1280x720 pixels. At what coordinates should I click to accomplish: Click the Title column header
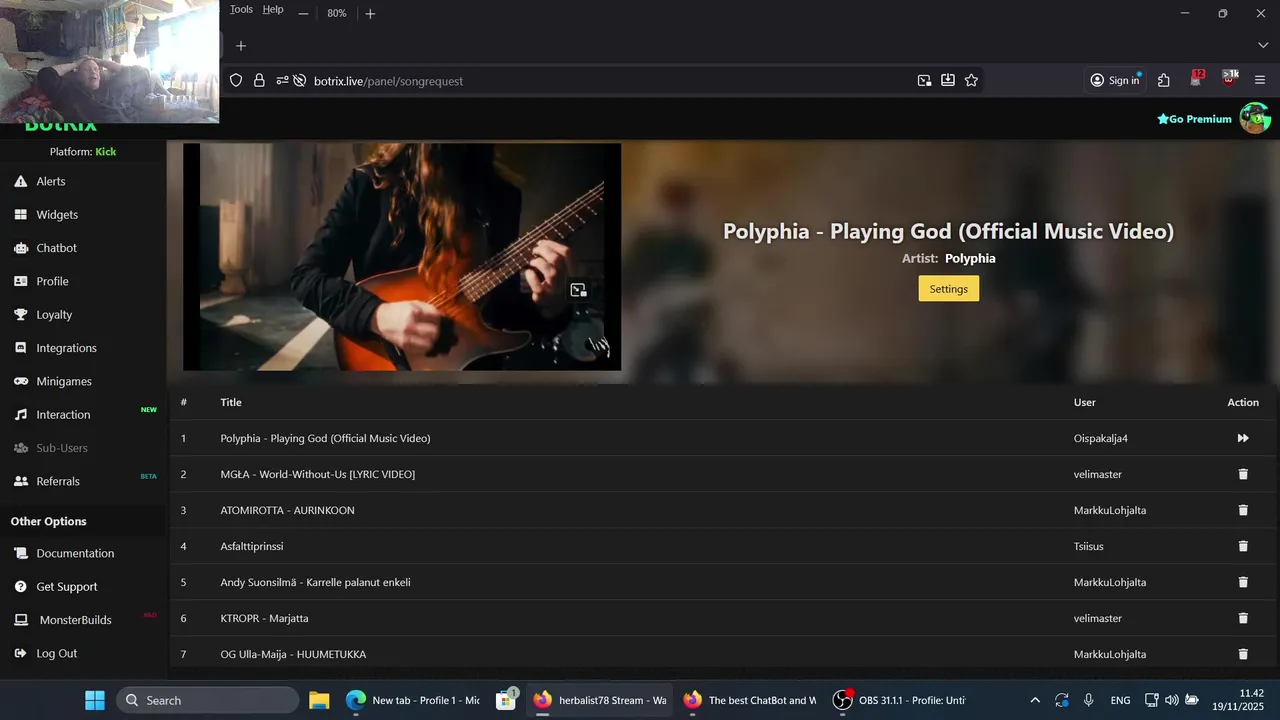[x=231, y=402]
